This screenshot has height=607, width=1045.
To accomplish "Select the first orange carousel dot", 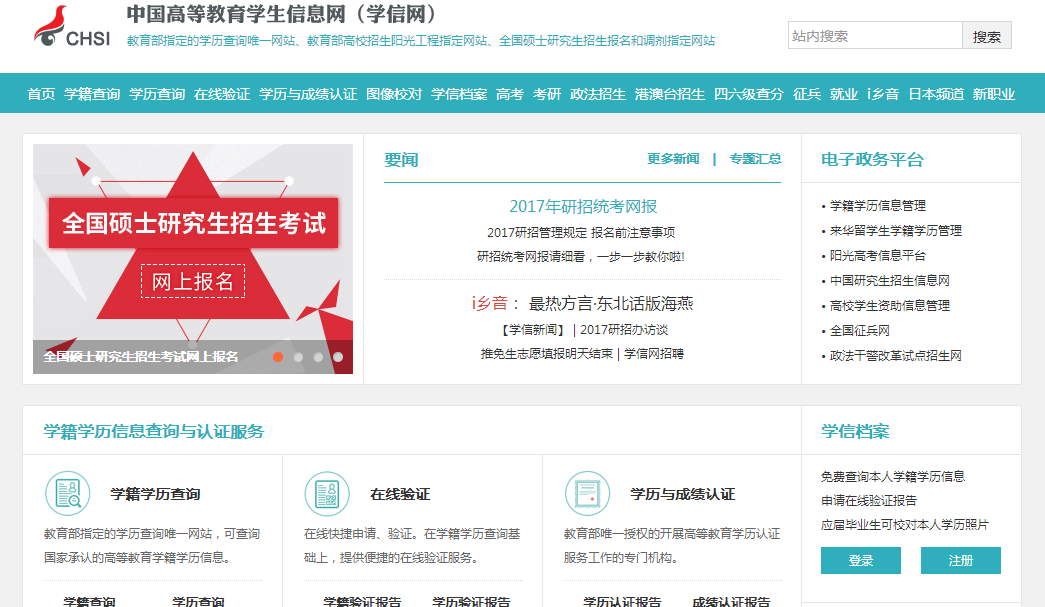I will (278, 357).
